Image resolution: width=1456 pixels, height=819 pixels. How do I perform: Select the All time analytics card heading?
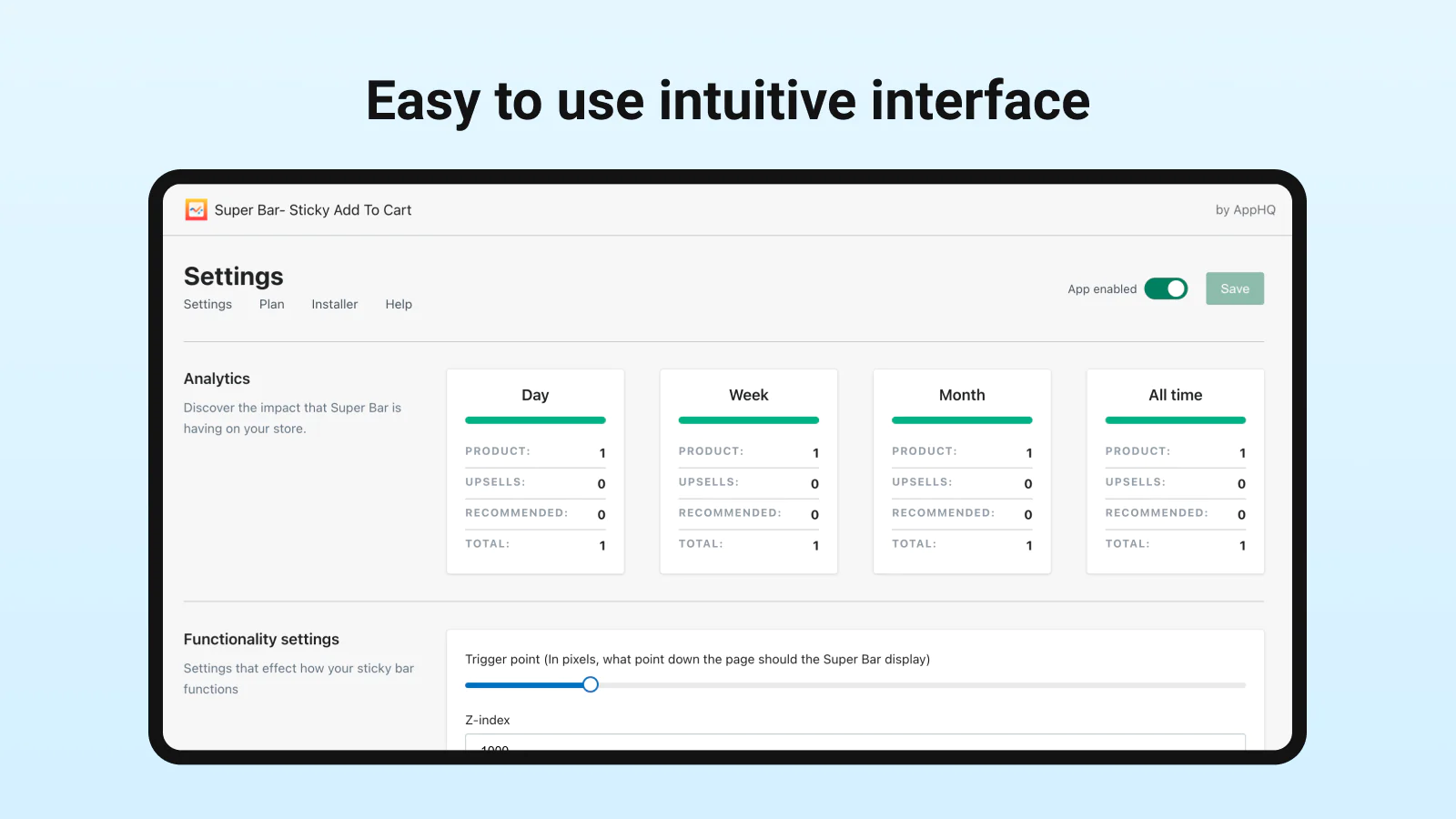1175,395
